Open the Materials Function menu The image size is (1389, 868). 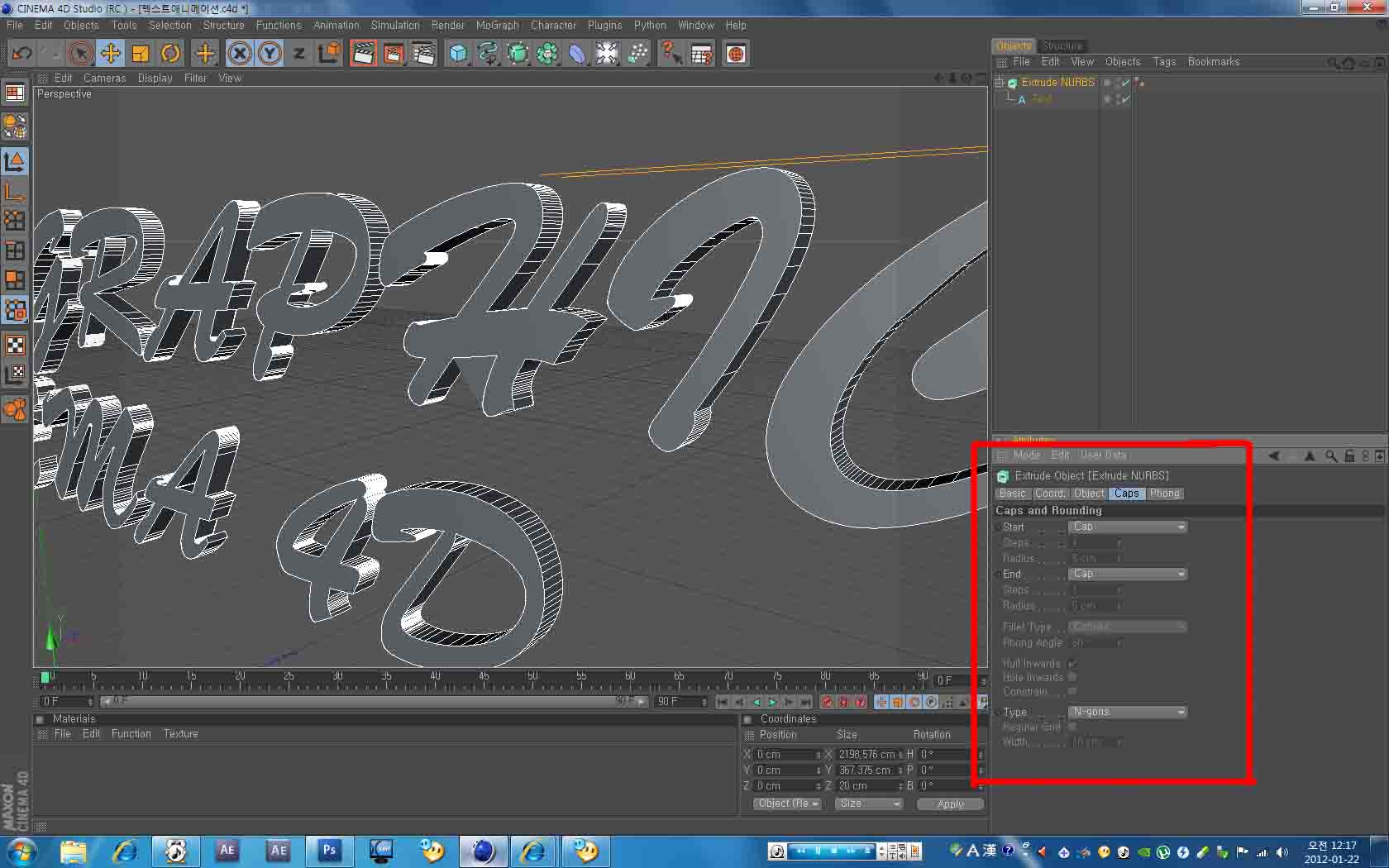[x=131, y=734]
